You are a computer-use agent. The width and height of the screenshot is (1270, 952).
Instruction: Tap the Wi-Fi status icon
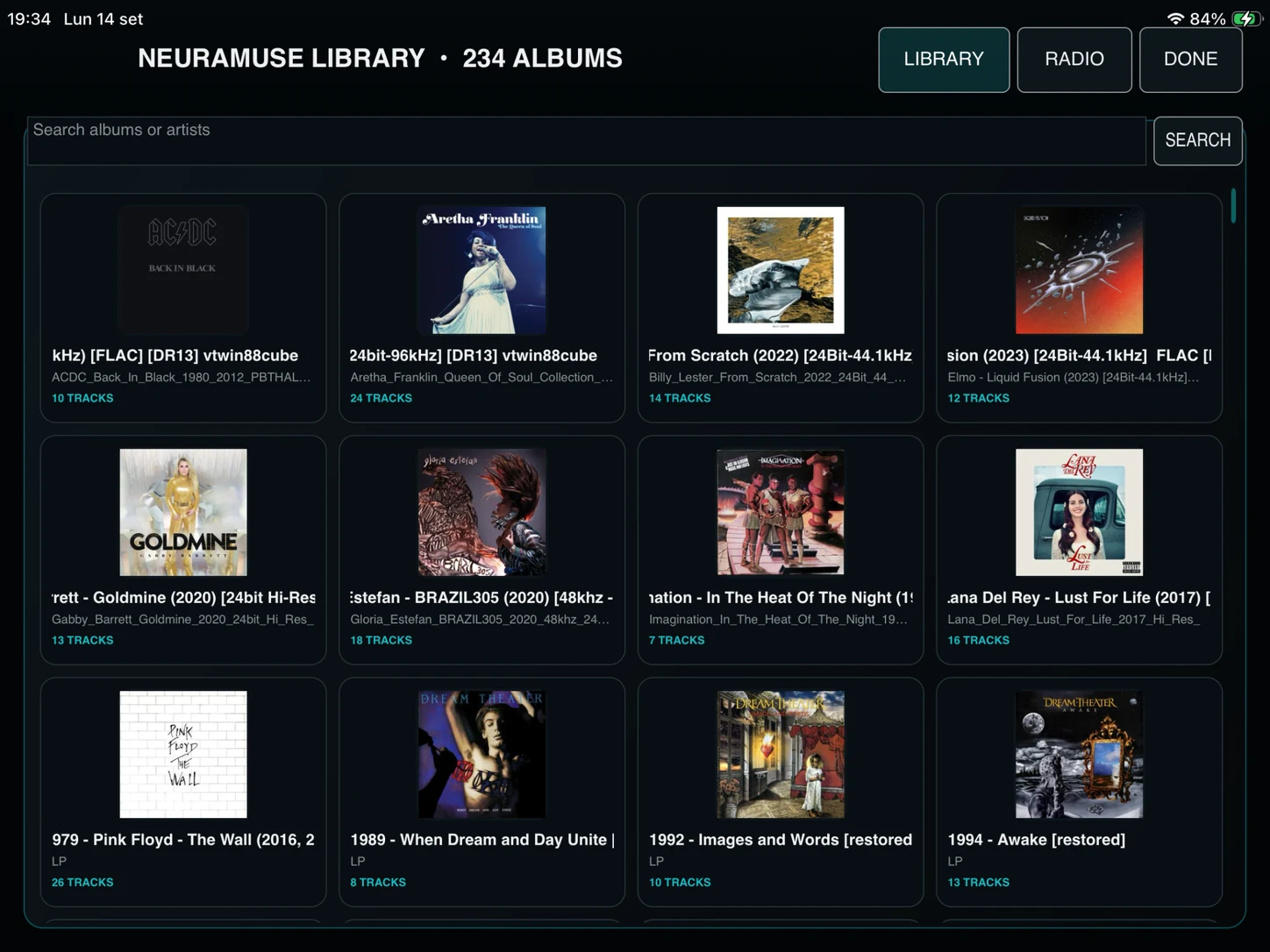(x=1175, y=18)
